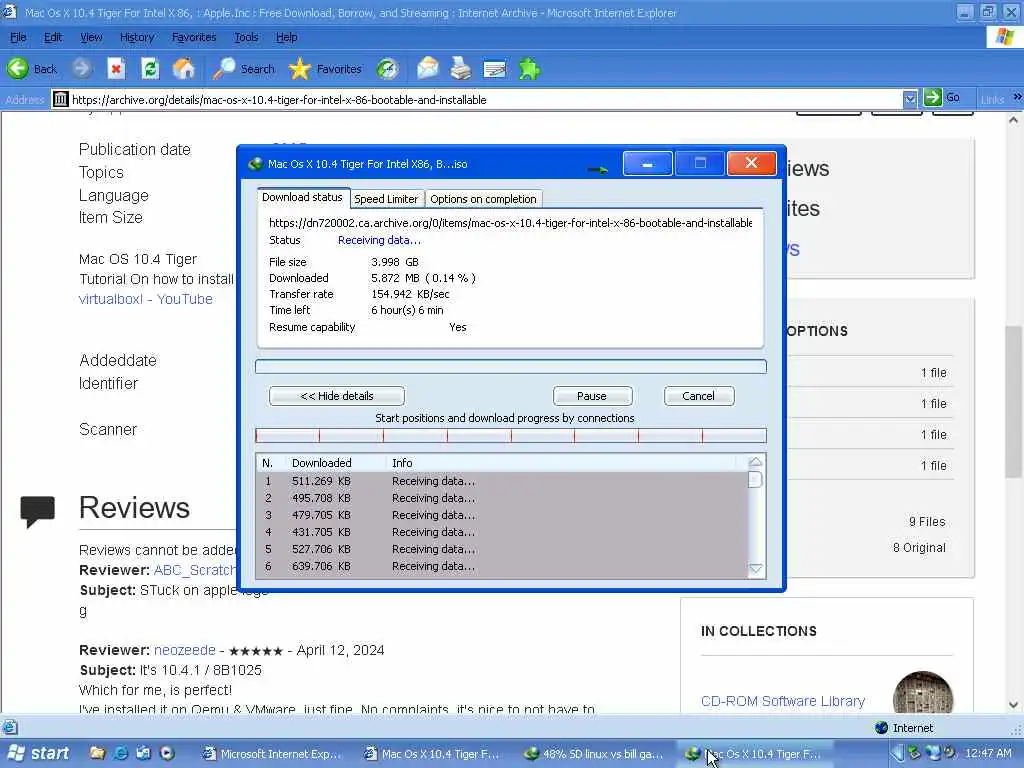Click the CD-ROM Software Library thumbnail
1024x768 pixels.
923,692
